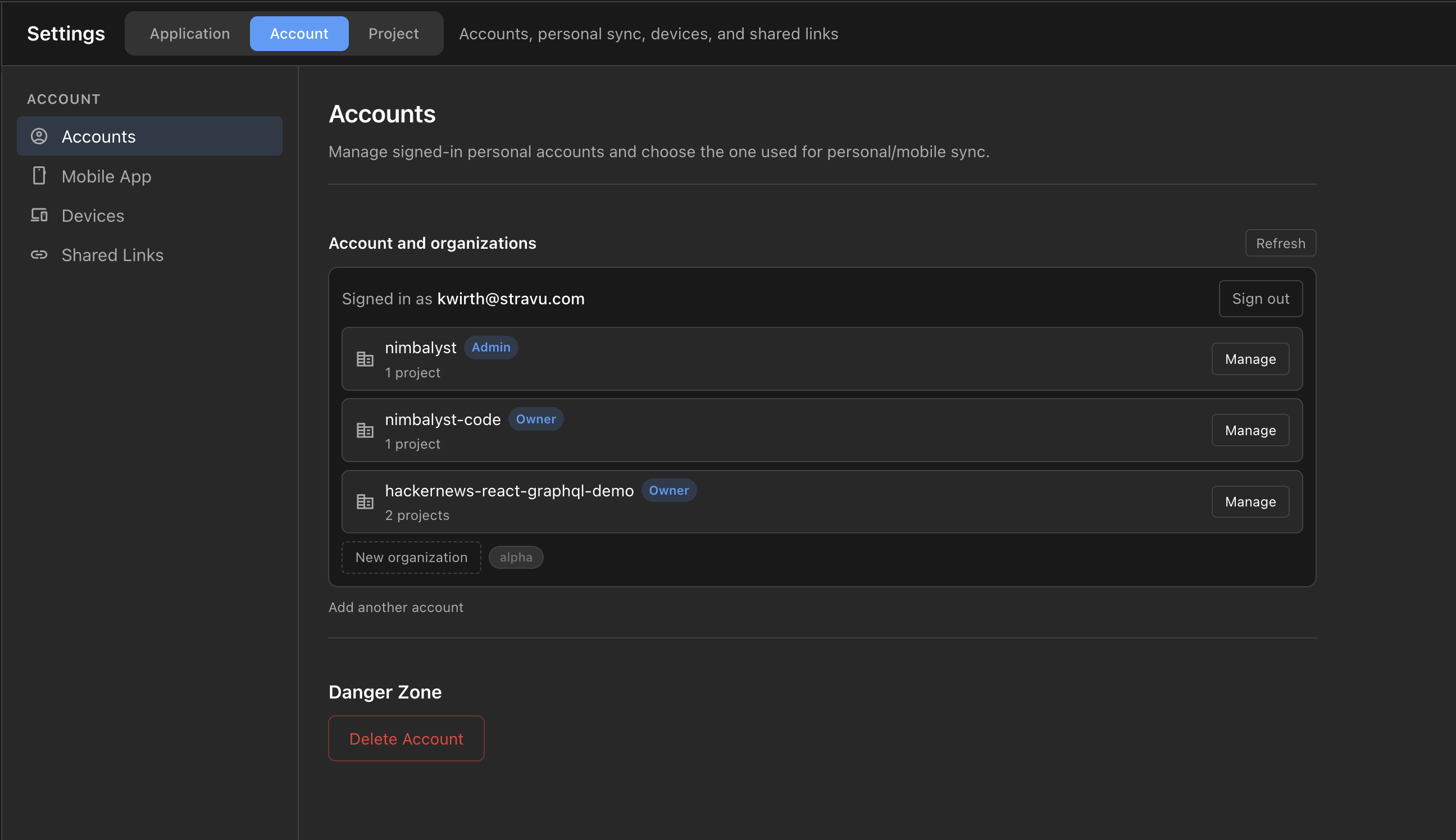Open the Devices section
The height and width of the screenshot is (840, 1456).
149,215
